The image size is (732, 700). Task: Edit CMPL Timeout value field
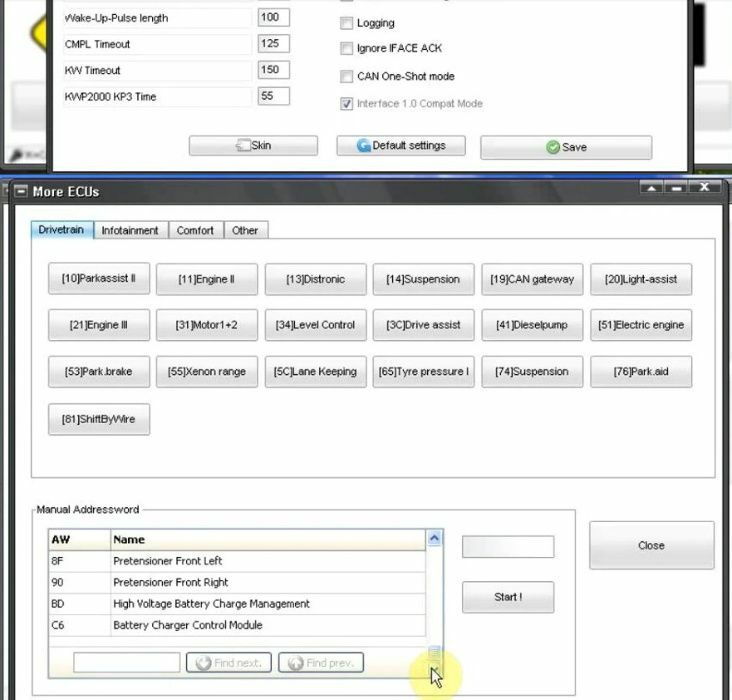pos(274,44)
